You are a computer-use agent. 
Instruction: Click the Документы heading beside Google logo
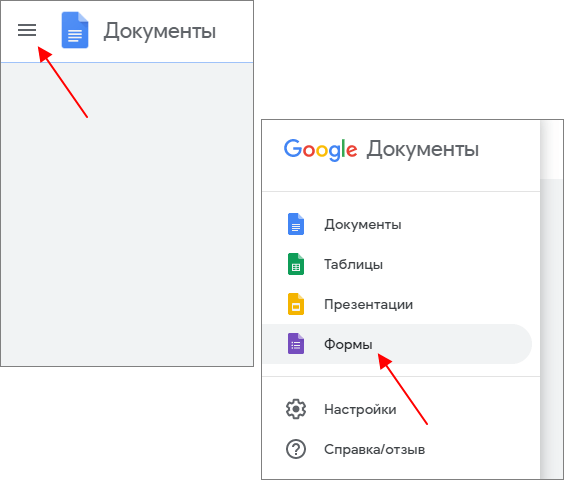(x=423, y=149)
